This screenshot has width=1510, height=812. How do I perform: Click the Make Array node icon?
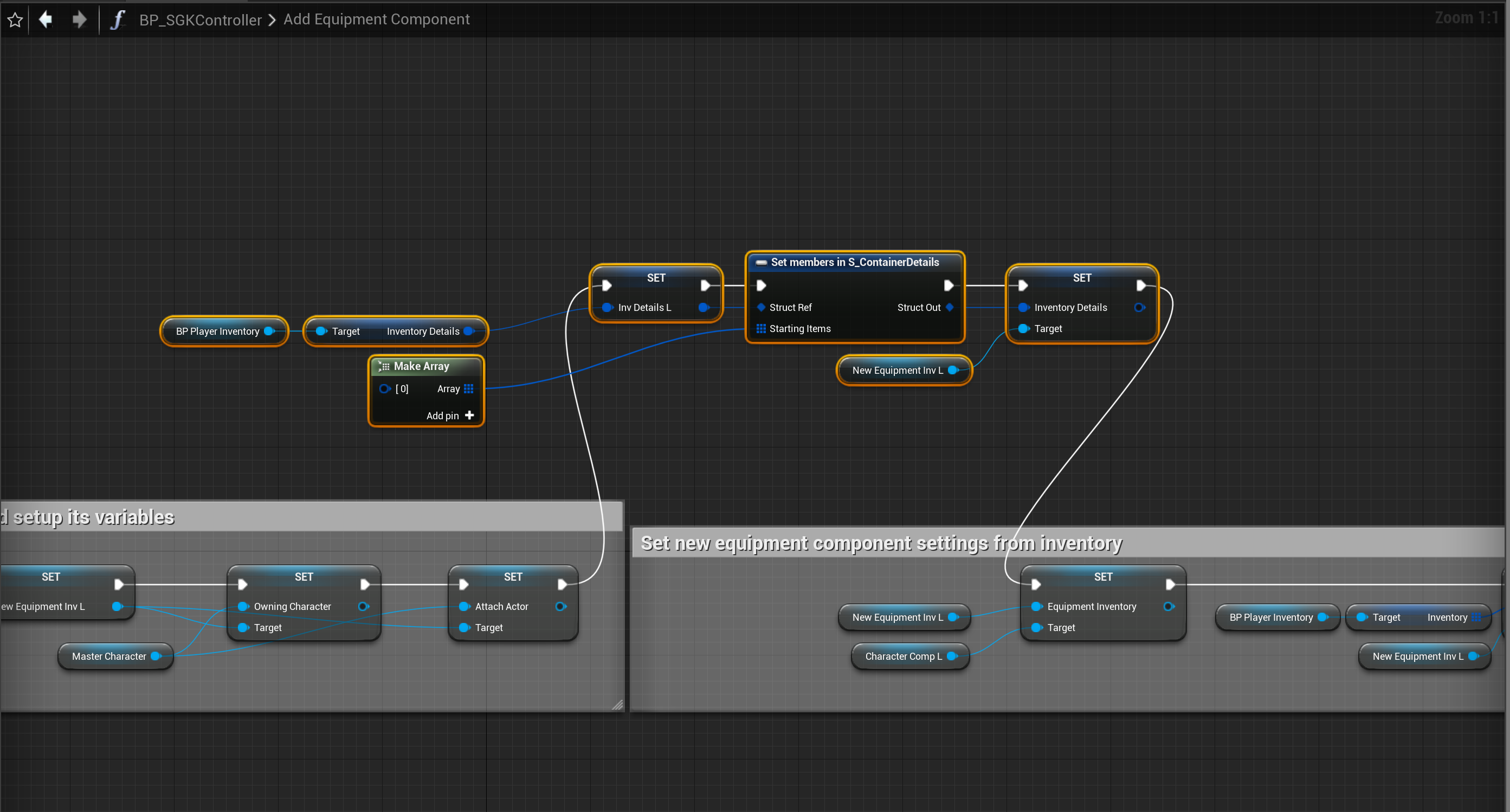[x=384, y=366]
